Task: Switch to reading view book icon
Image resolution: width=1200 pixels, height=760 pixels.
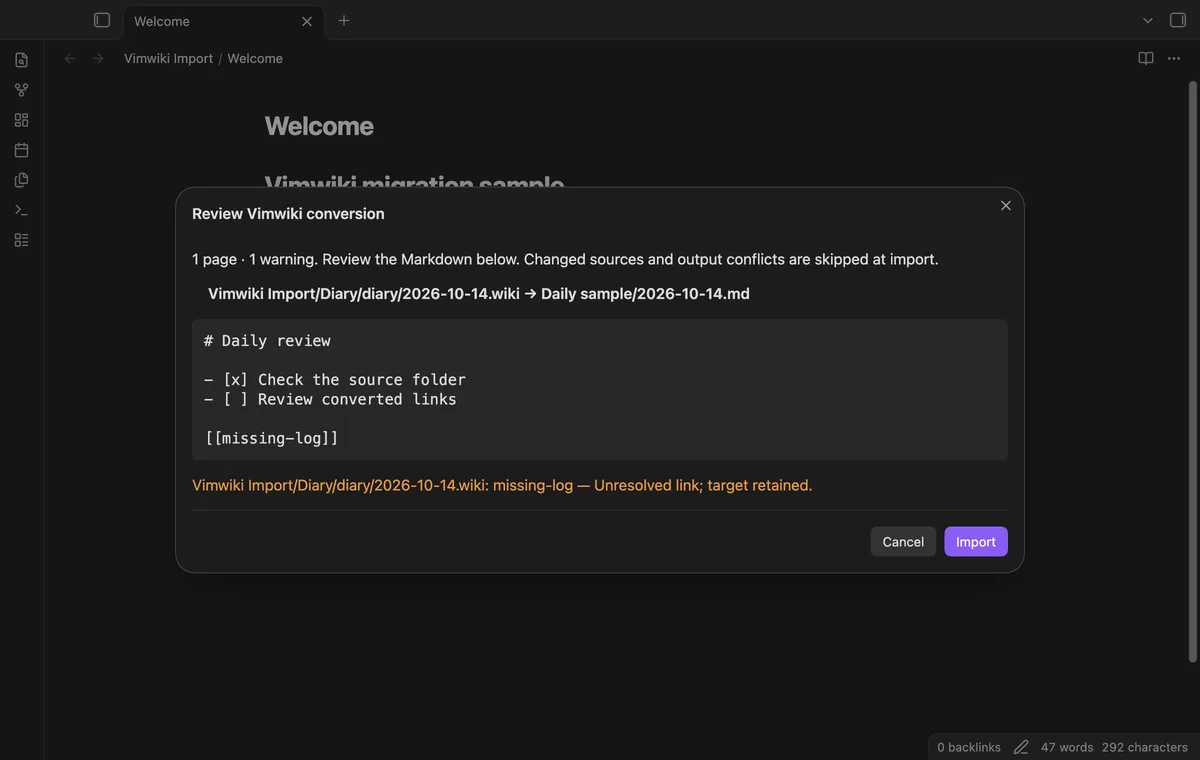Action: tap(1146, 59)
